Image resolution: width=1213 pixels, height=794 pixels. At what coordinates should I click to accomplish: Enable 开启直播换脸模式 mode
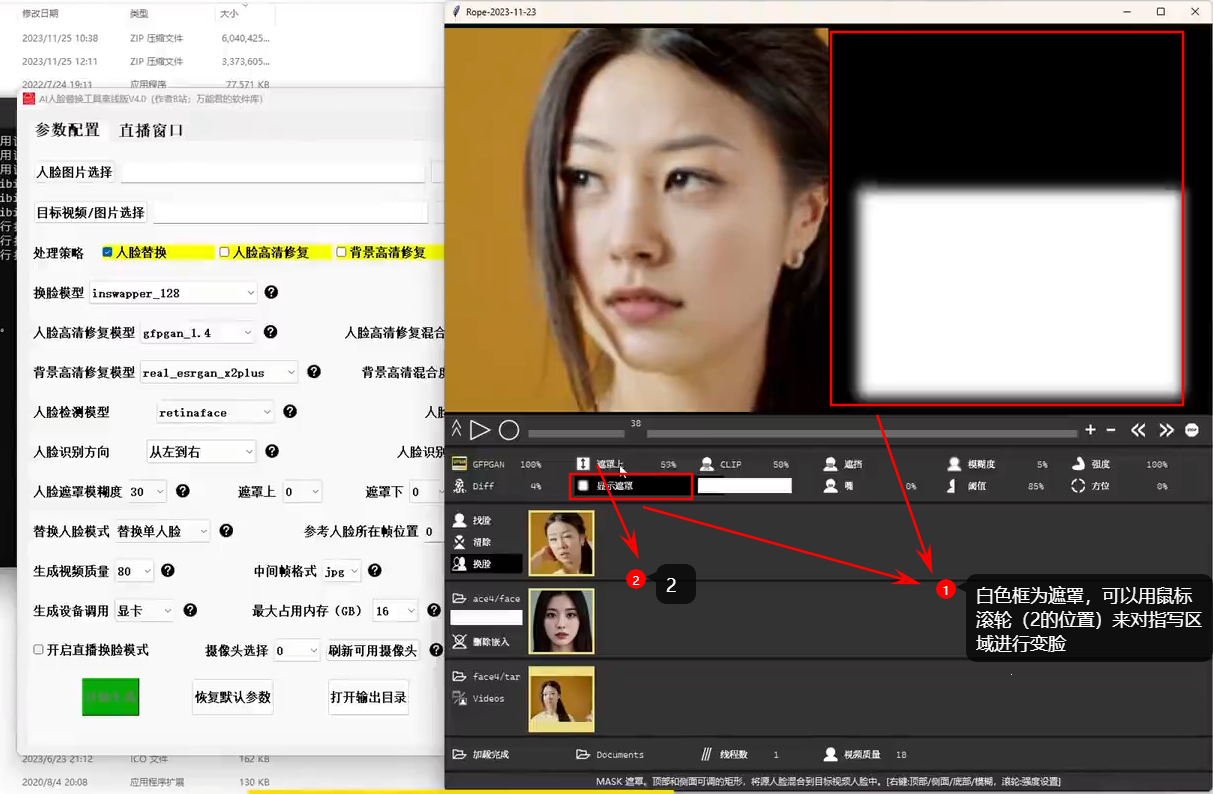coord(38,648)
